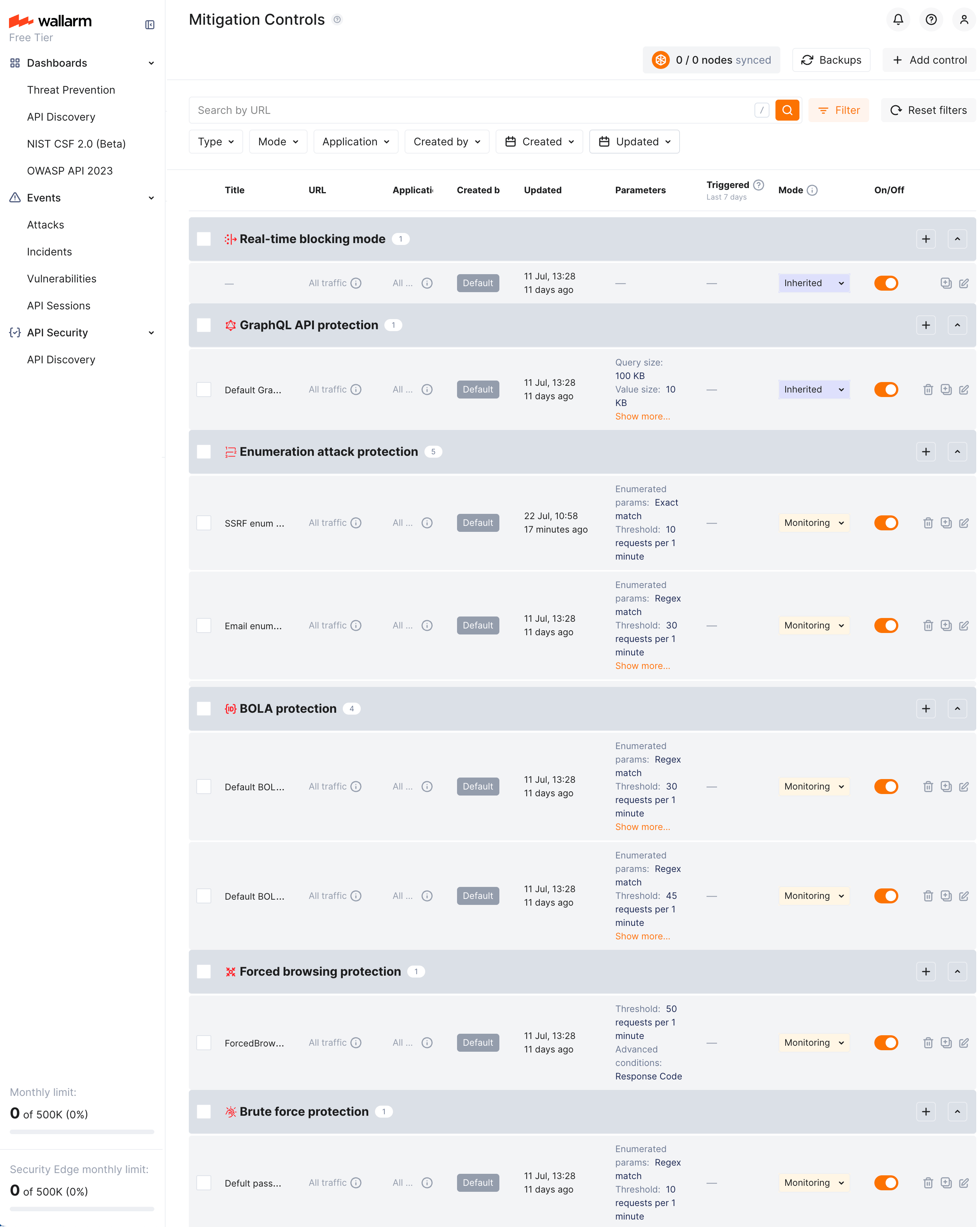Click the Add control button
Screen dimensions: 980x1227
(929, 60)
